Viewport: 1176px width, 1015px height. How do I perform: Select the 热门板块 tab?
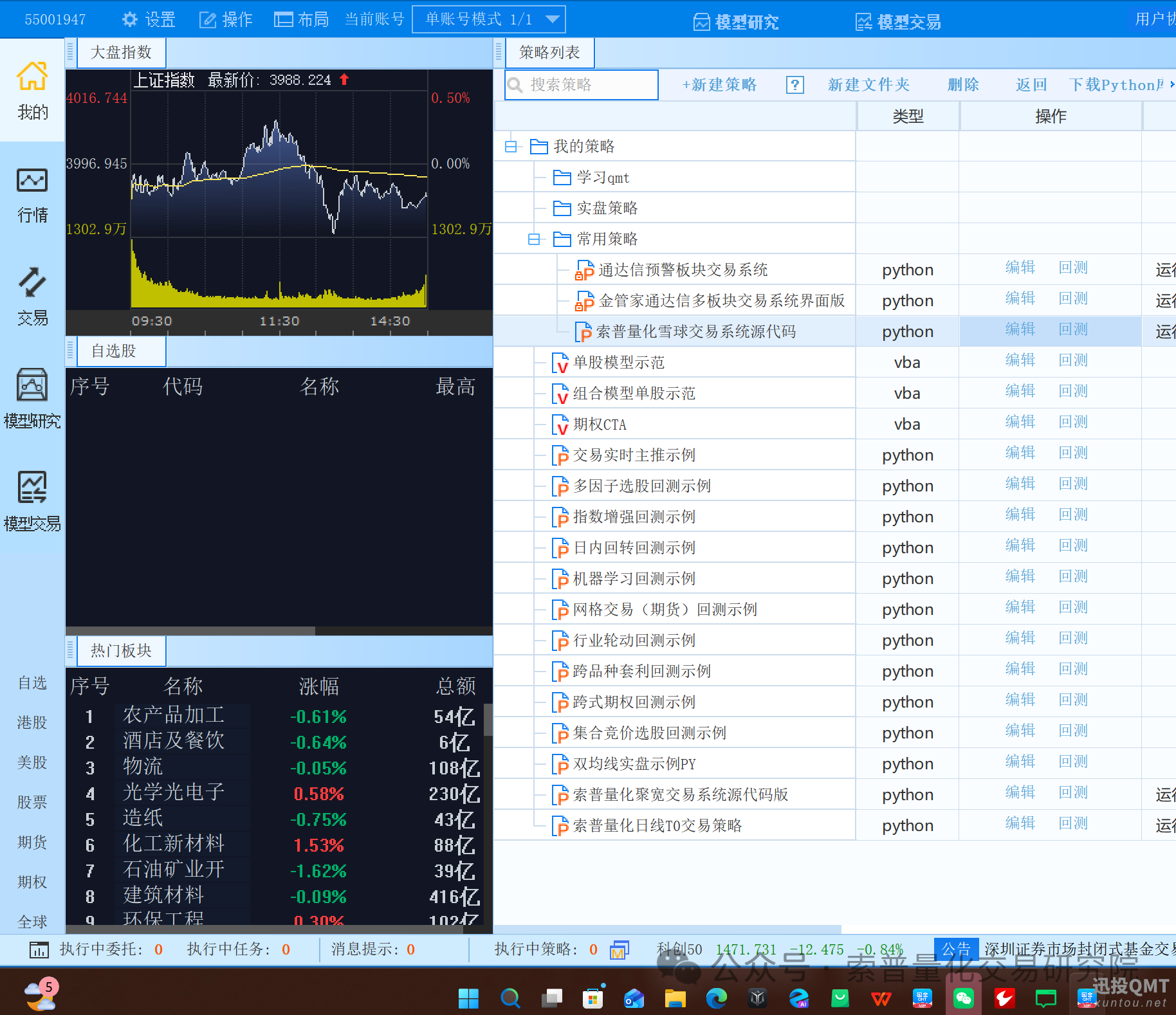pyautogui.click(x=121, y=651)
